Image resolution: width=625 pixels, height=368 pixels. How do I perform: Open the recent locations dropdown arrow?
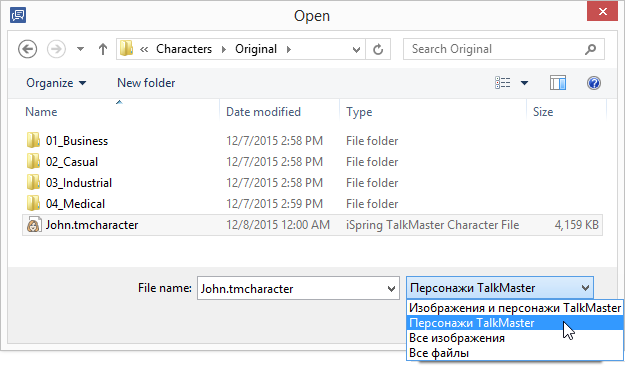tap(81, 49)
